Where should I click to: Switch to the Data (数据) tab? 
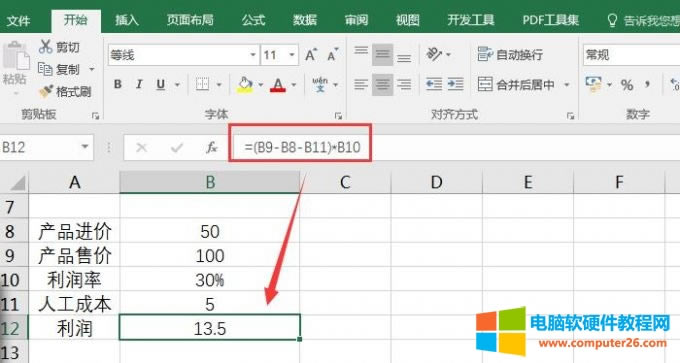[x=304, y=20]
